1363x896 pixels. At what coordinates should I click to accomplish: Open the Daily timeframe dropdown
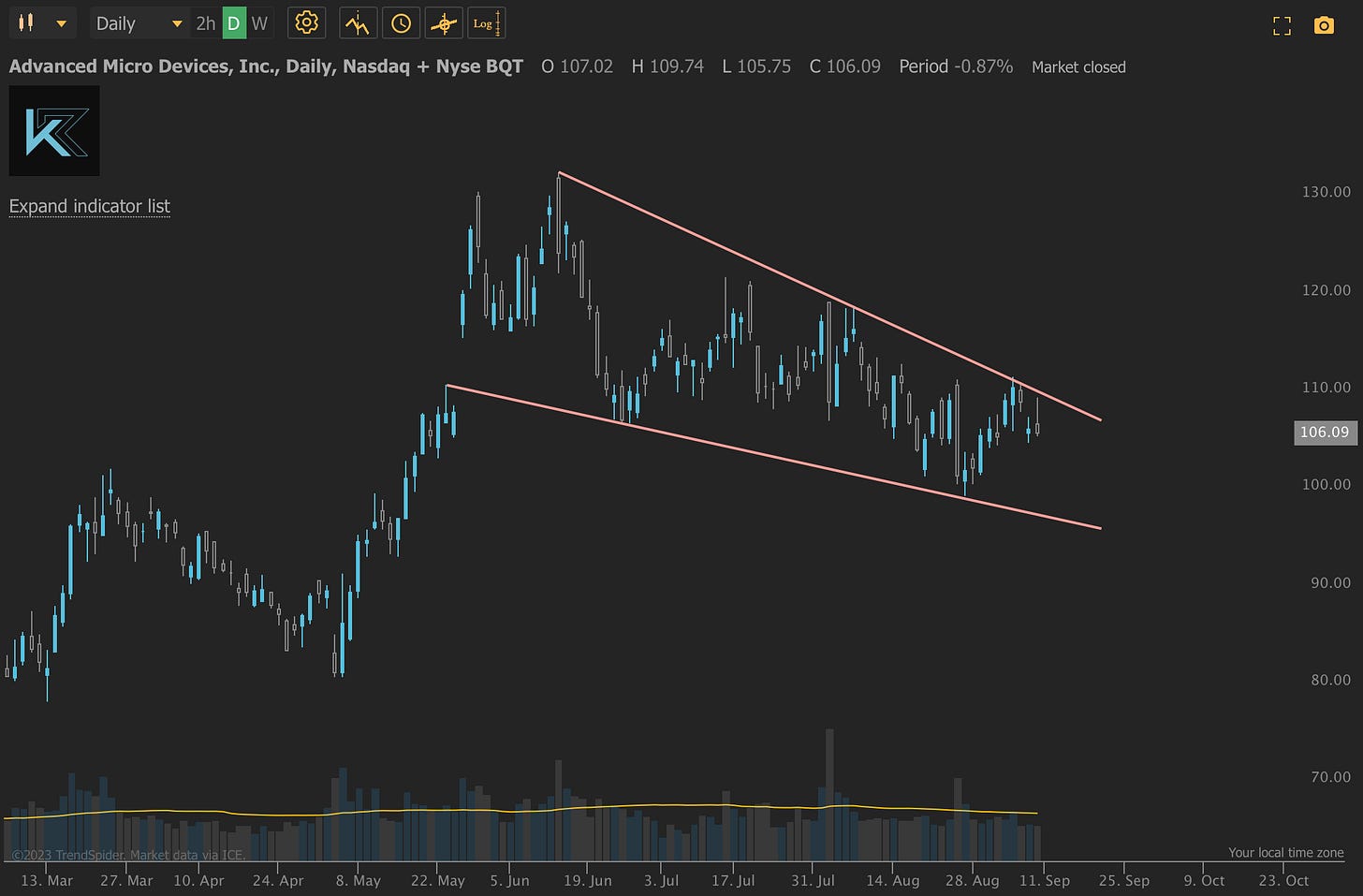pos(139,23)
